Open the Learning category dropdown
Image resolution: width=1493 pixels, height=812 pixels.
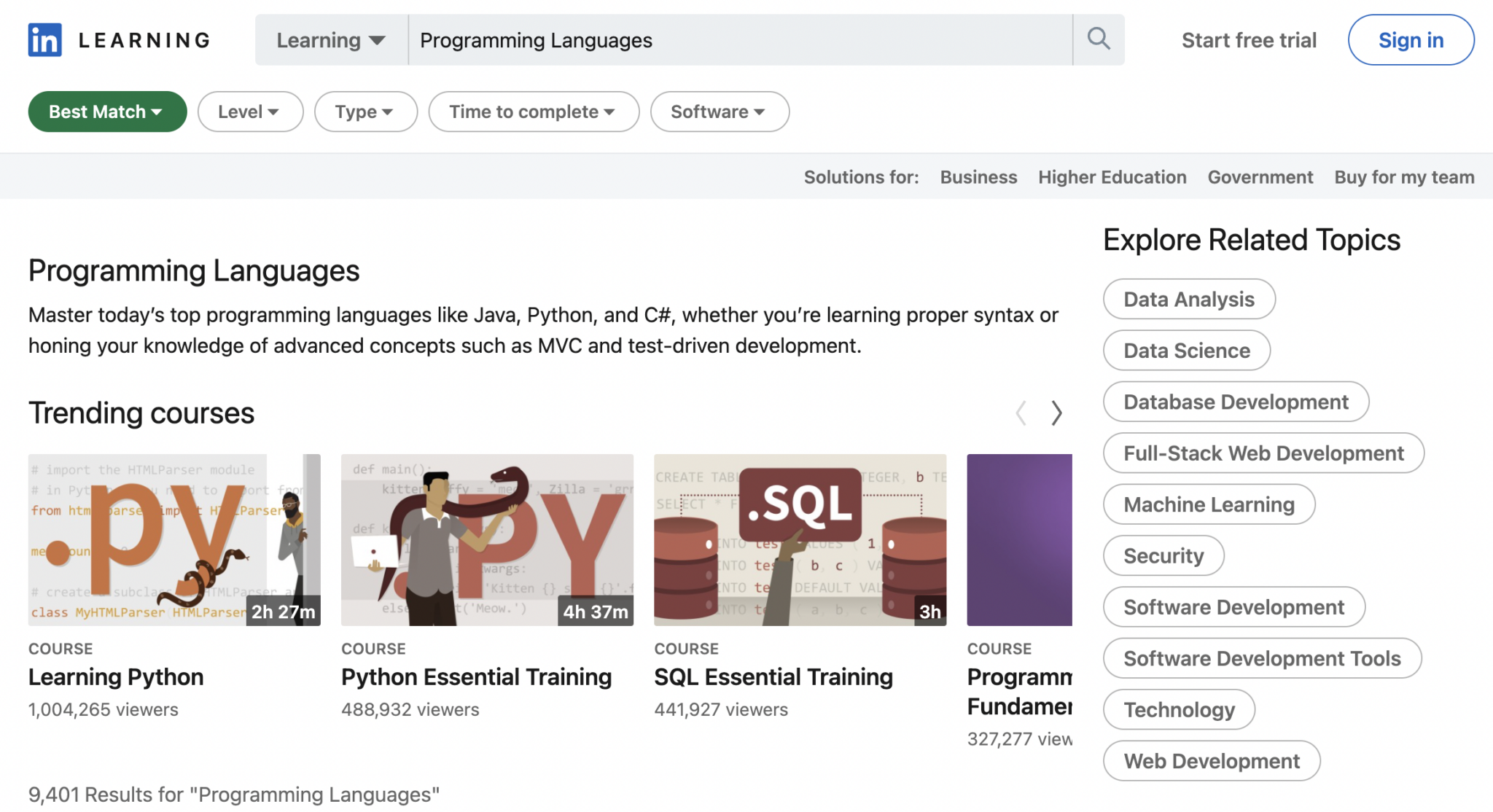pyautogui.click(x=331, y=40)
